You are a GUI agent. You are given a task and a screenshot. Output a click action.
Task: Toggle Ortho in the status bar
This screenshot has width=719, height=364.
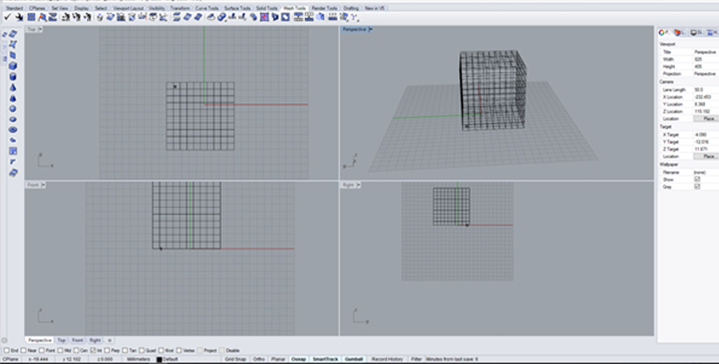pyautogui.click(x=259, y=359)
